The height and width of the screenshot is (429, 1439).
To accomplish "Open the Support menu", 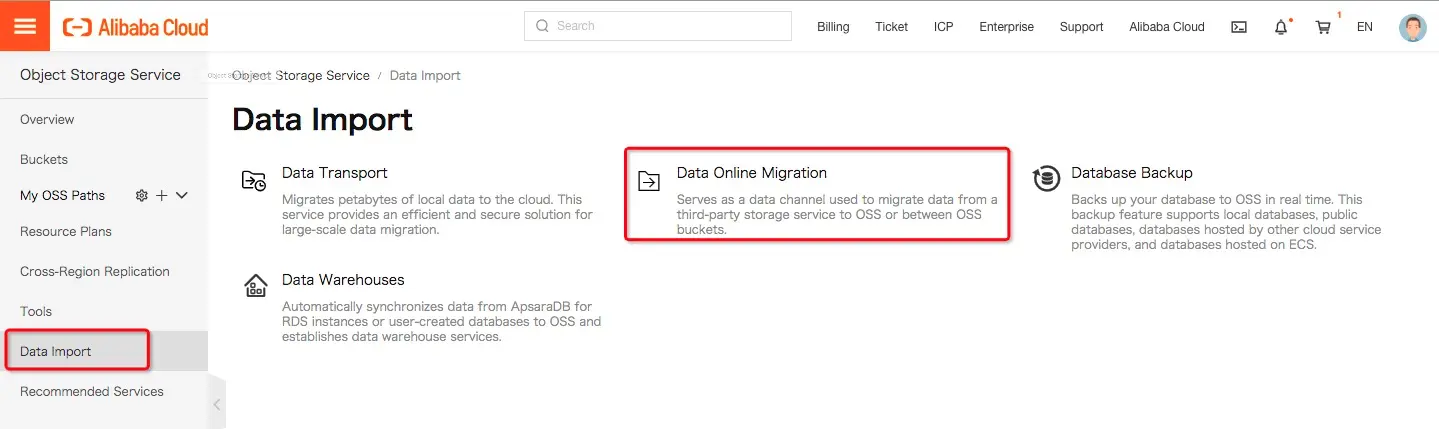I will (x=1081, y=27).
